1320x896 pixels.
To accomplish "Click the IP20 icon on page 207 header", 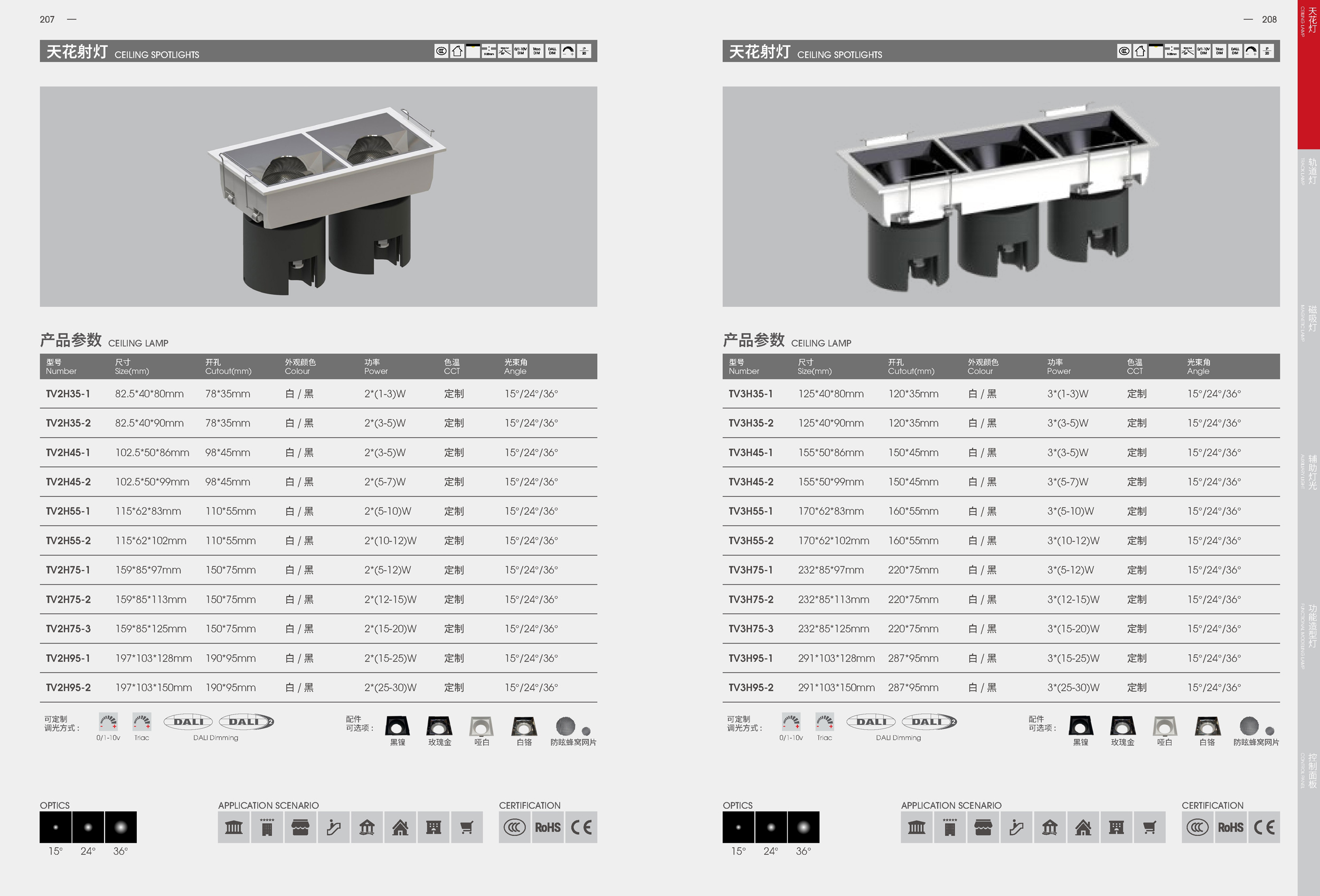I will click(584, 51).
